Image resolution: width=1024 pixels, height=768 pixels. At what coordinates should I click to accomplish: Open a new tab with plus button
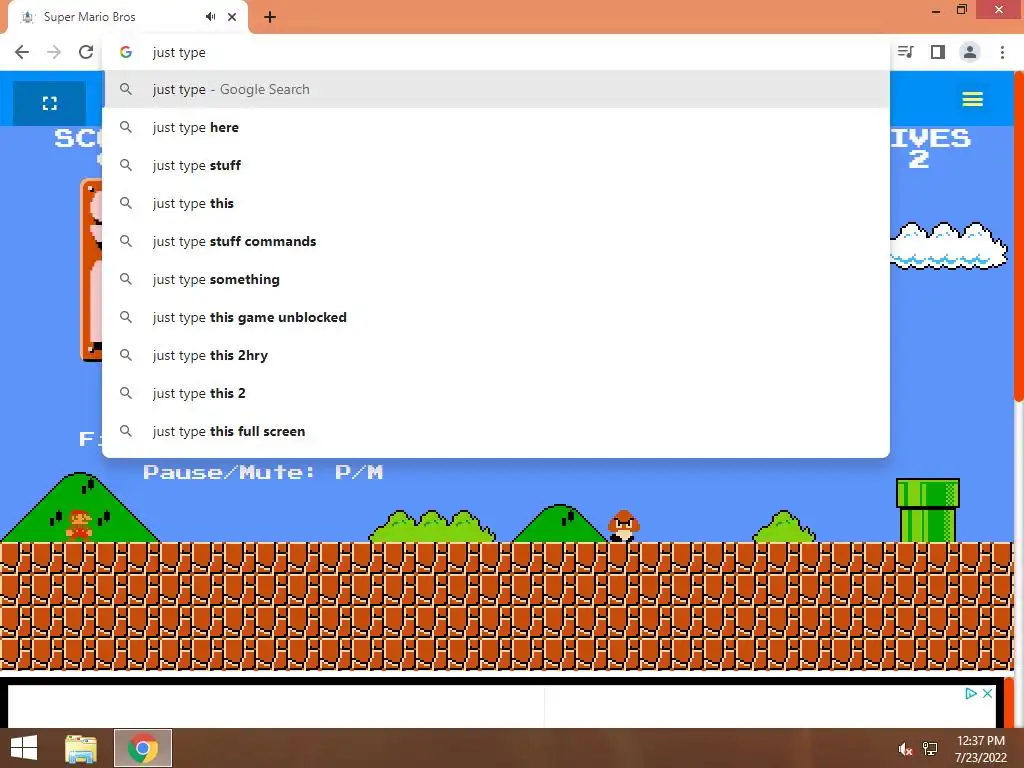(270, 17)
